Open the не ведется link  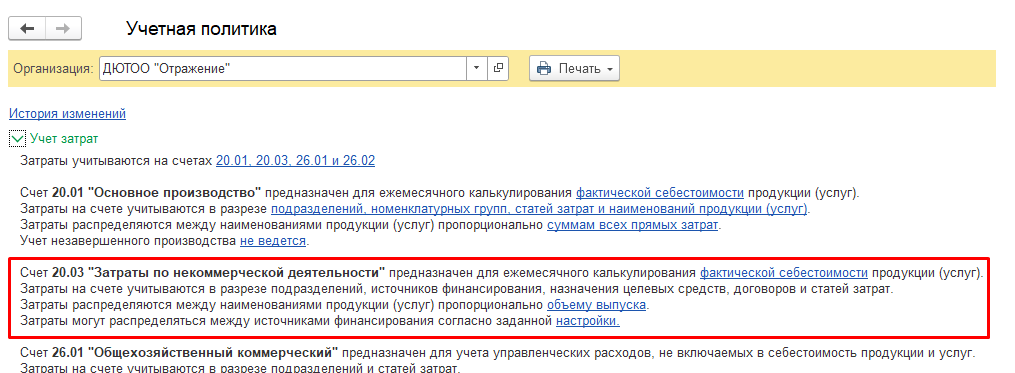point(273,242)
